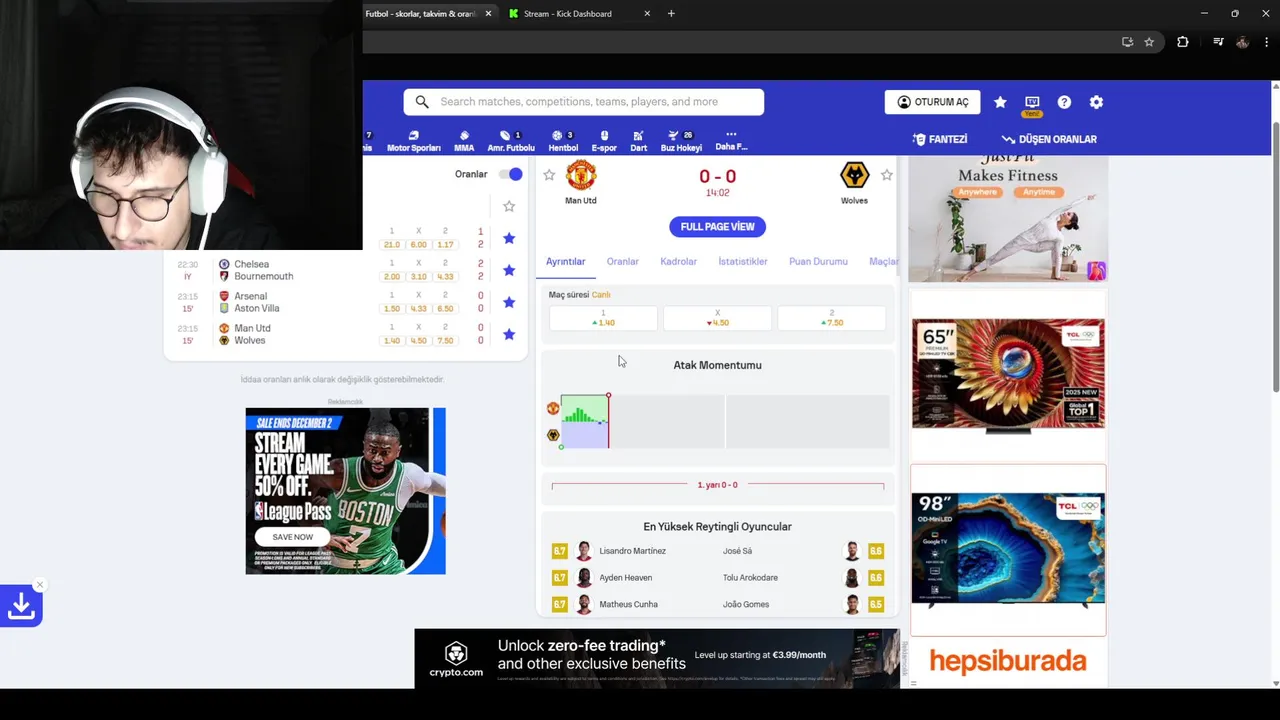Select the Hentbol sport icon

click(x=563, y=141)
